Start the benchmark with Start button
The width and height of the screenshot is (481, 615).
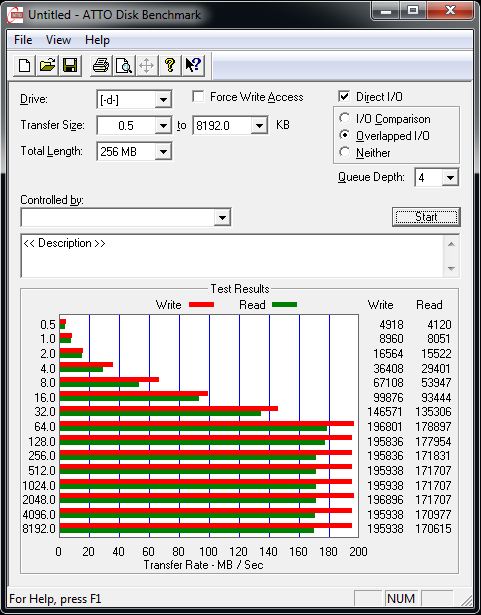tap(426, 217)
